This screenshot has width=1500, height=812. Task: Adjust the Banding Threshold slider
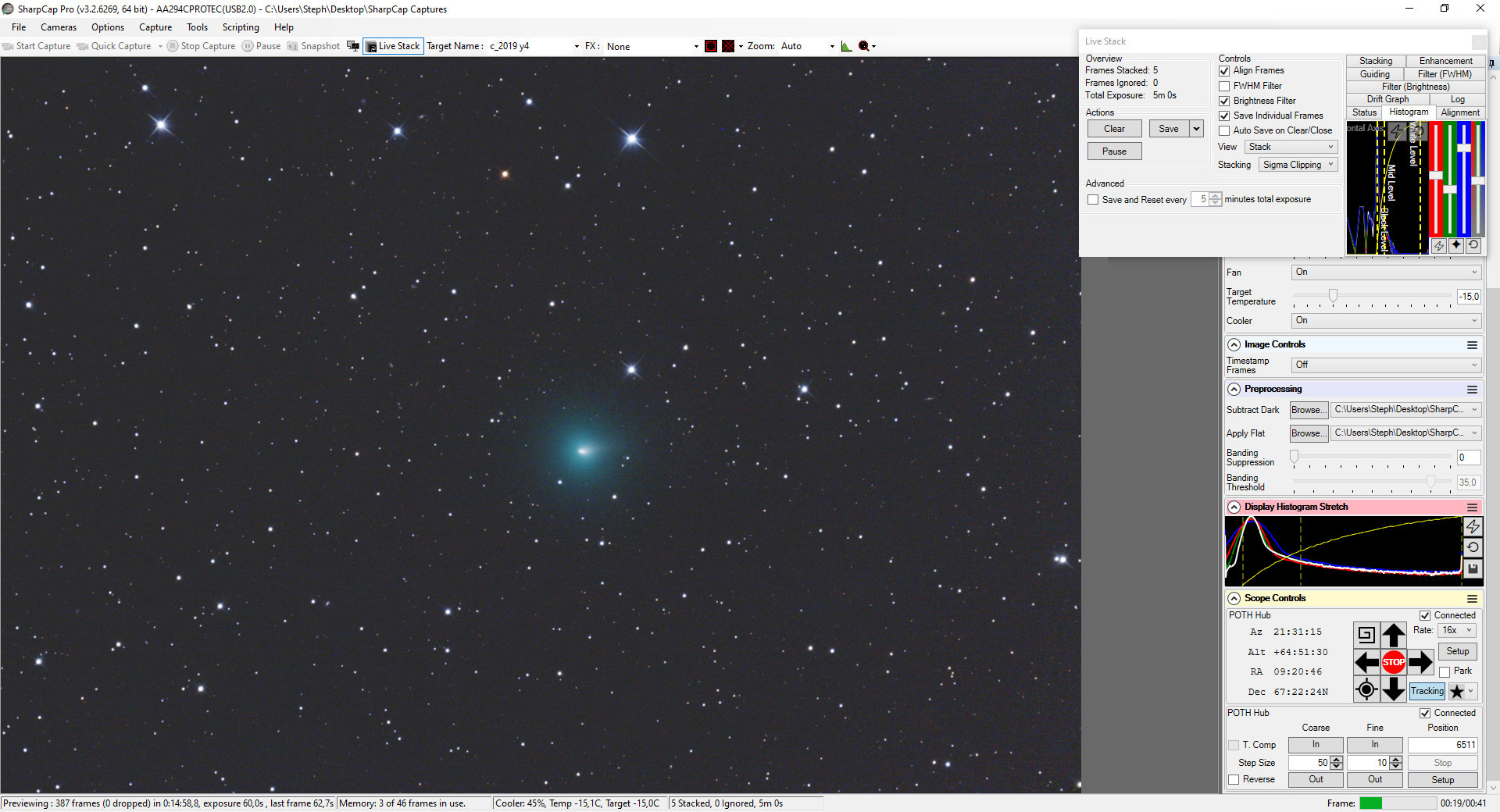1430,482
